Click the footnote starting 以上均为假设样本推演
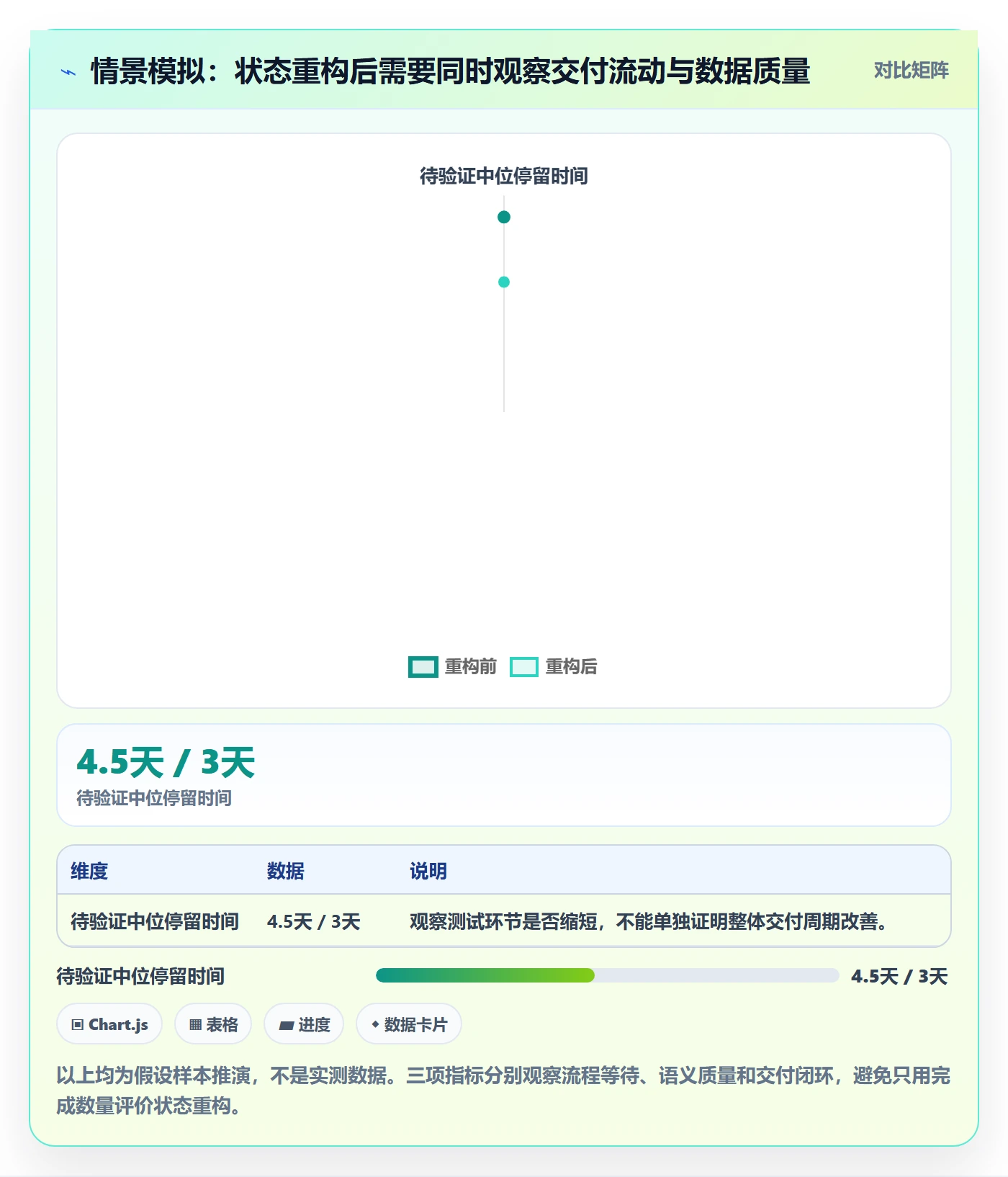Screen dimensions: 1008x1177 point(503,1090)
